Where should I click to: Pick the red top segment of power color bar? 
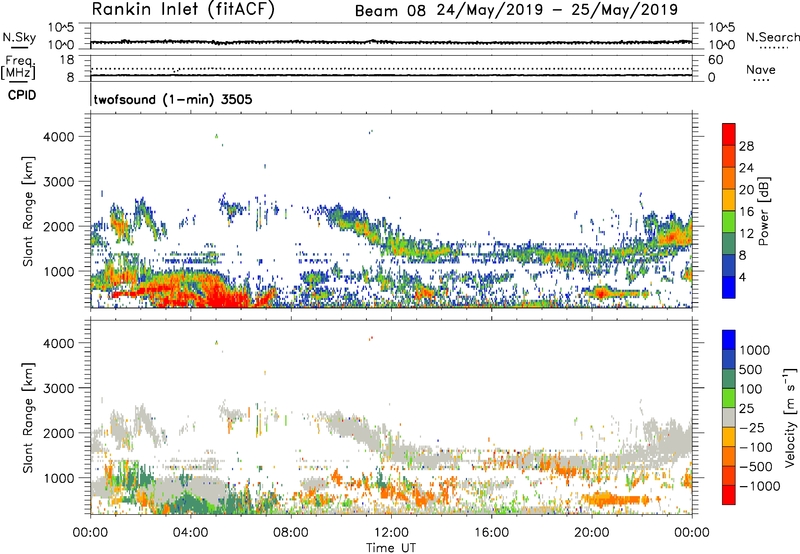point(729,134)
